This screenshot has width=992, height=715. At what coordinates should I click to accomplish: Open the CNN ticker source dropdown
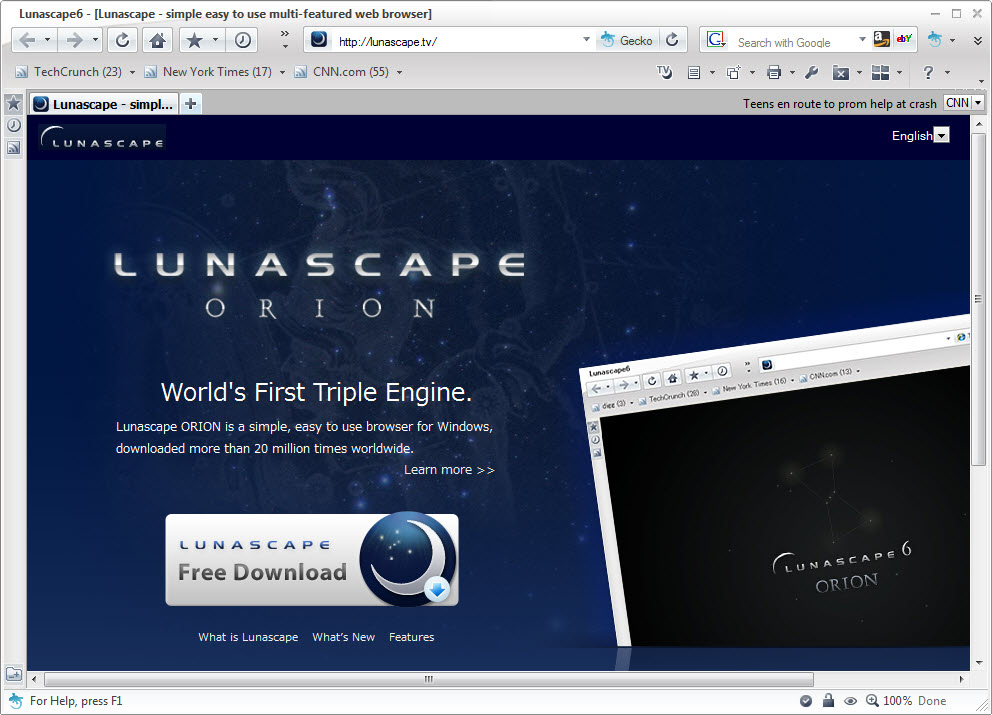pos(978,103)
